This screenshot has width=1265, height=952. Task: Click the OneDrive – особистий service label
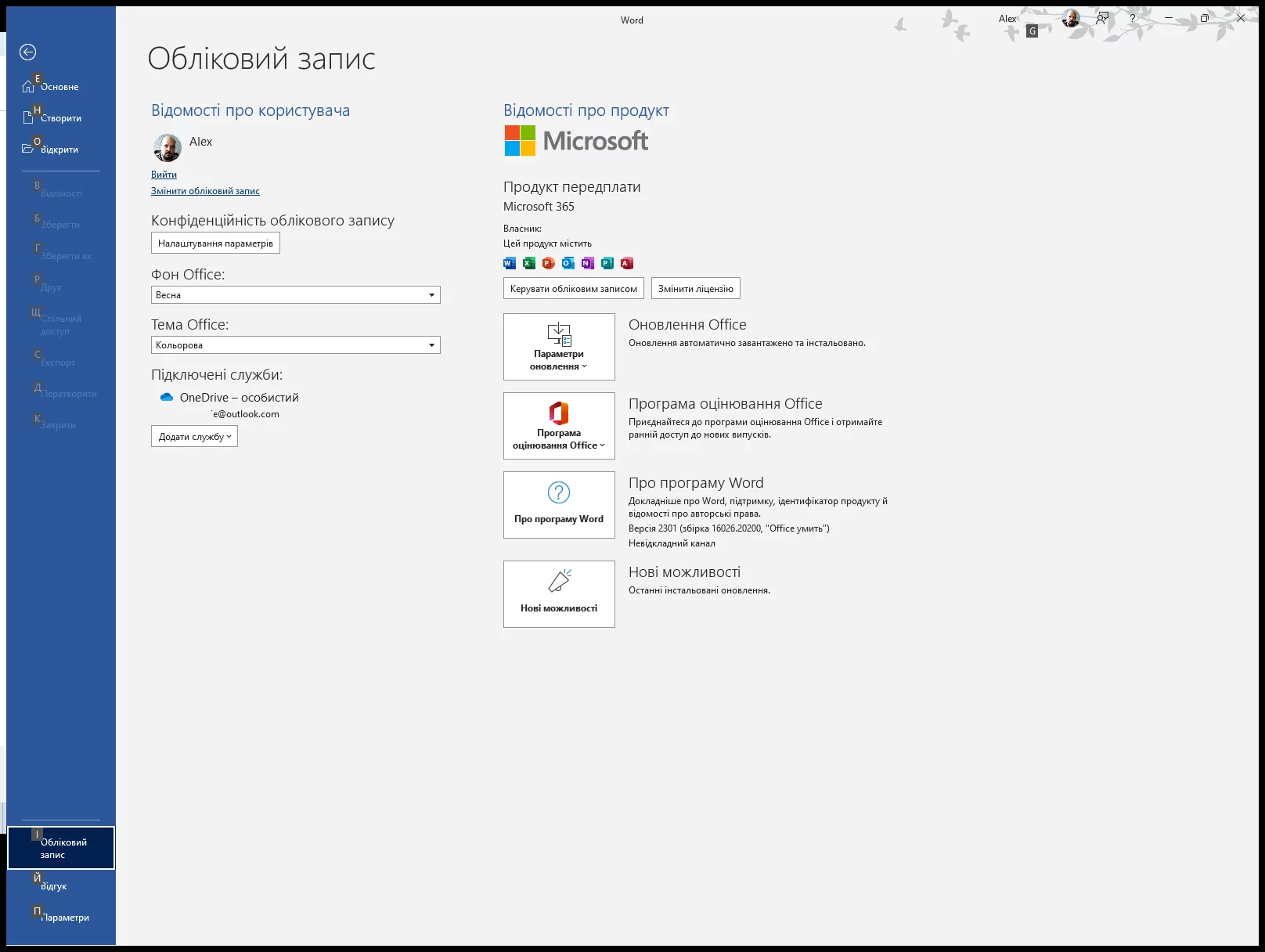(x=239, y=398)
